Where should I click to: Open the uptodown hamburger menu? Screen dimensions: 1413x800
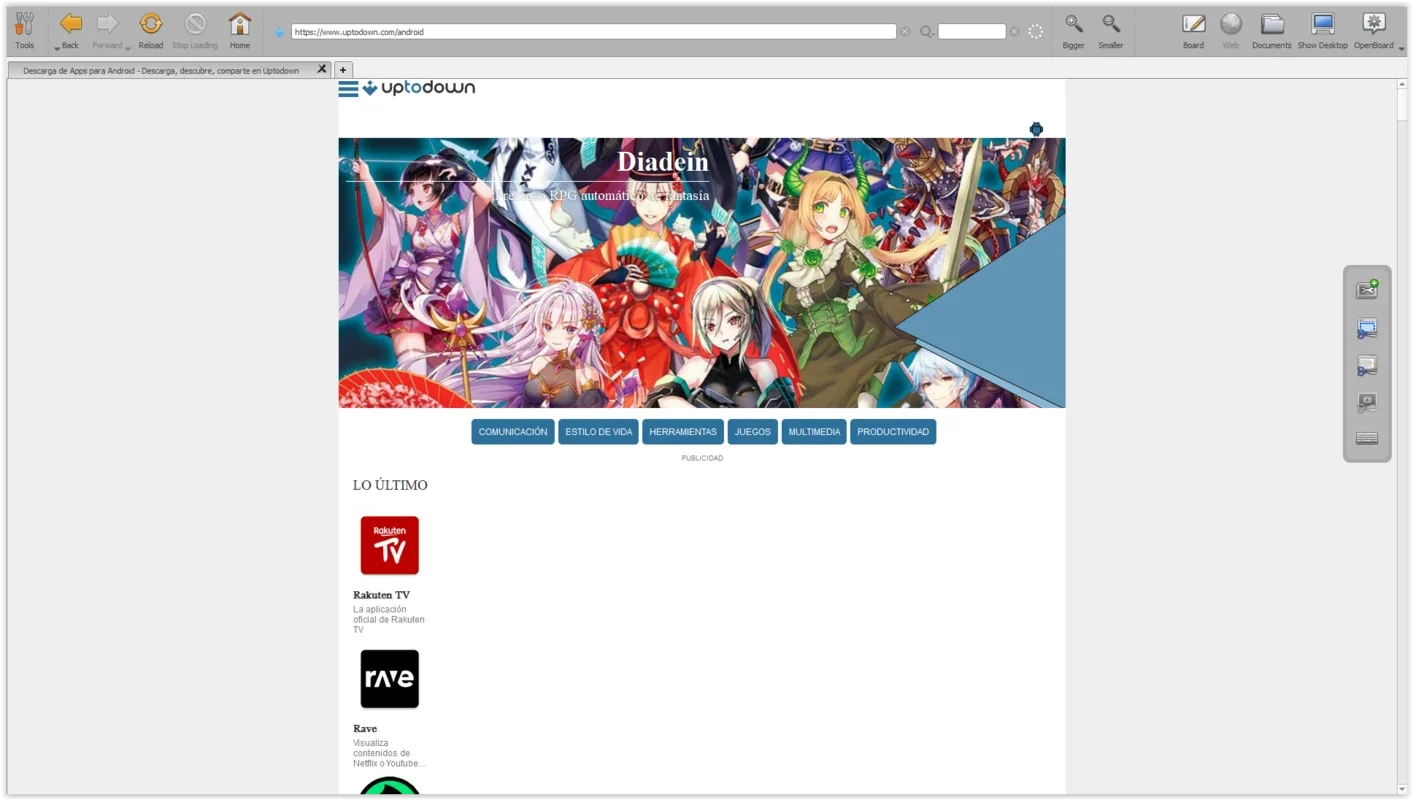coord(347,88)
